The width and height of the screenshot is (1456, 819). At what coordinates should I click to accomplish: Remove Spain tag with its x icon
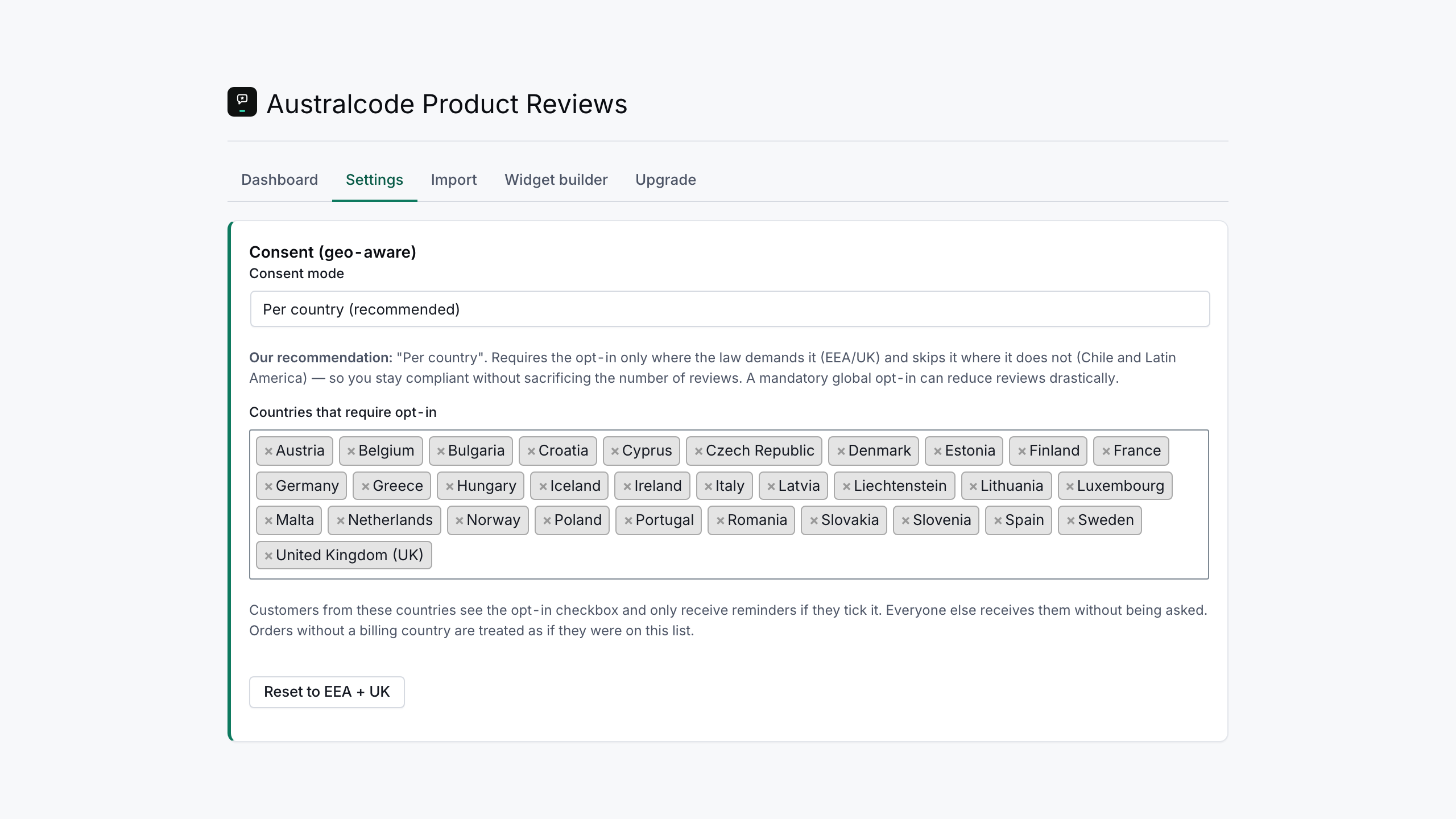click(x=998, y=520)
